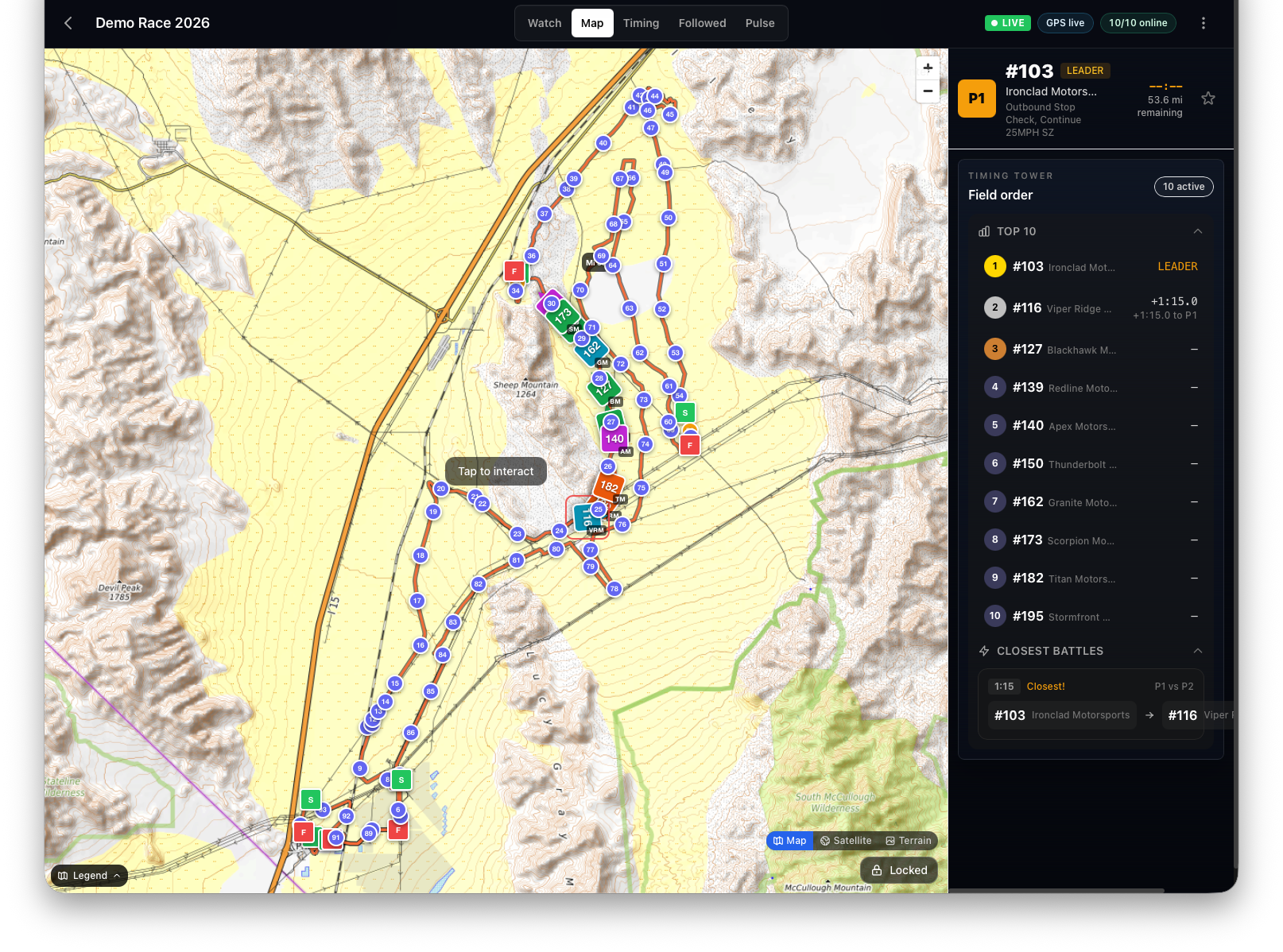Click the red F finish marker near waypoint 34

514,272
